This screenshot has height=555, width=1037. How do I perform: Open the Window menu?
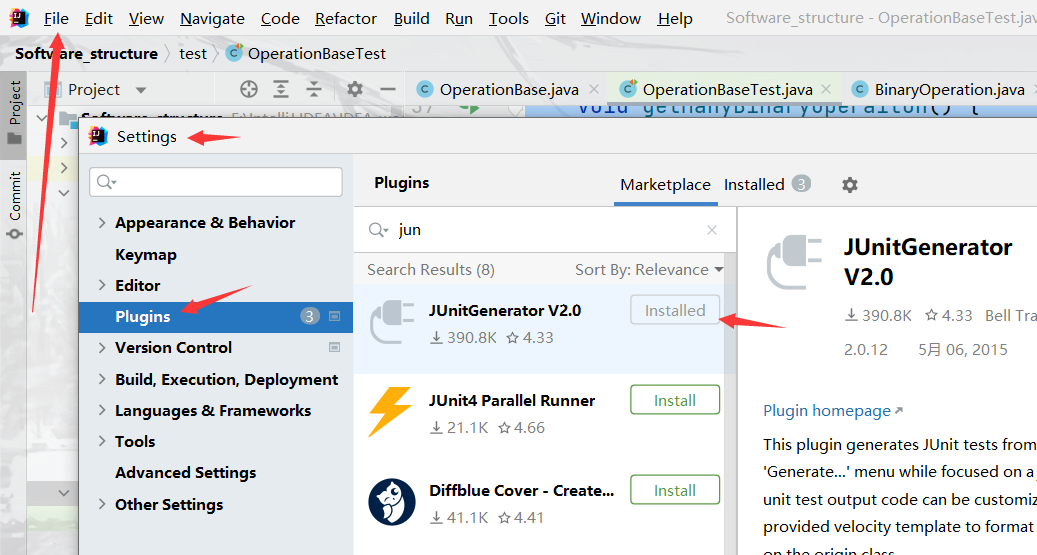pos(610,19)
